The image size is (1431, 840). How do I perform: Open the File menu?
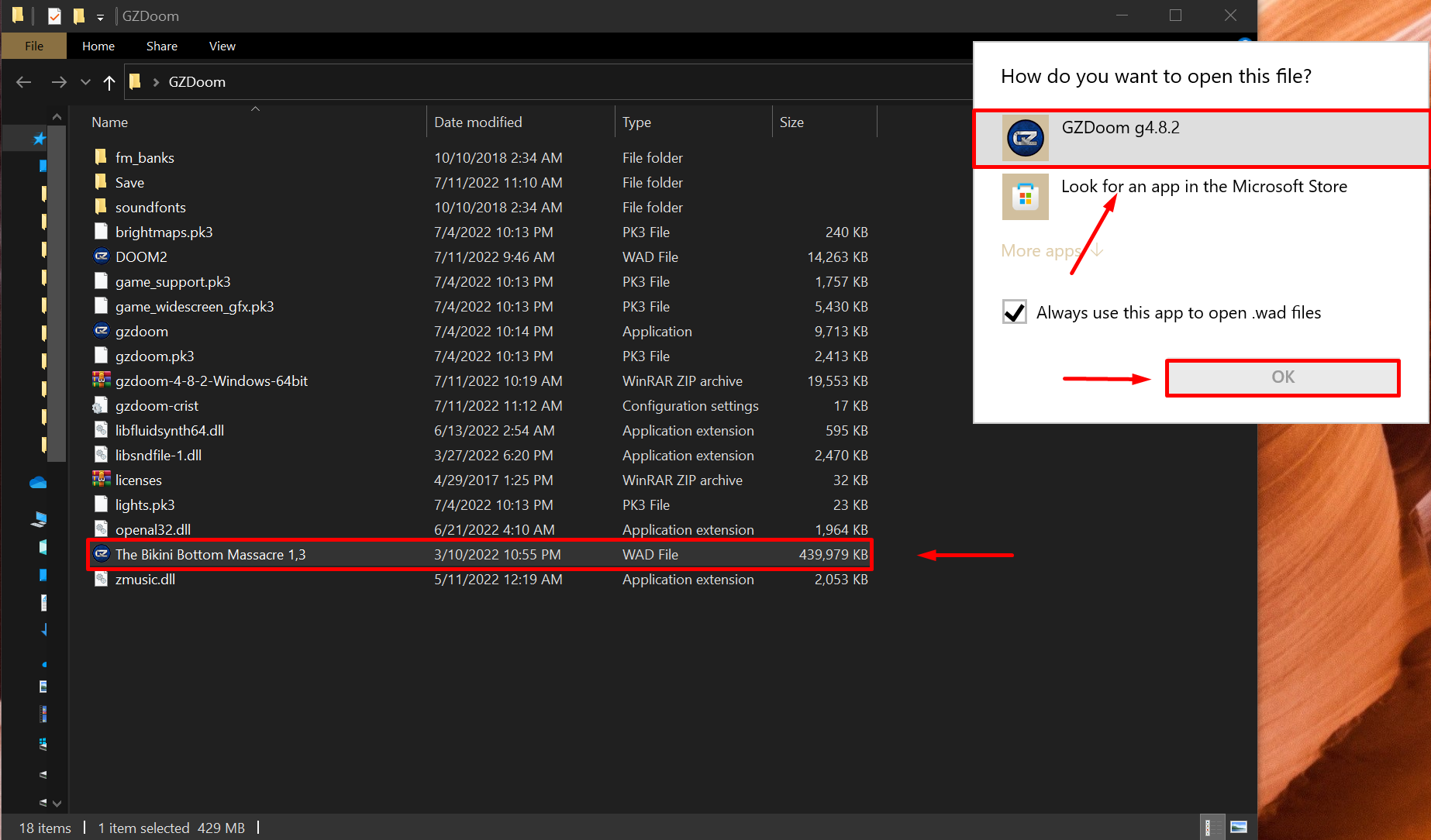click(x=34, y=46)
